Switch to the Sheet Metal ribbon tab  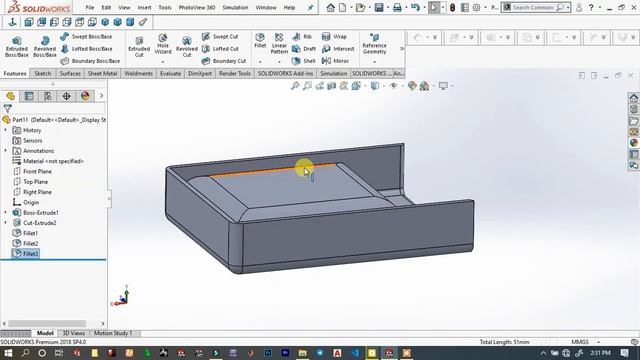(x=102, y=73)
